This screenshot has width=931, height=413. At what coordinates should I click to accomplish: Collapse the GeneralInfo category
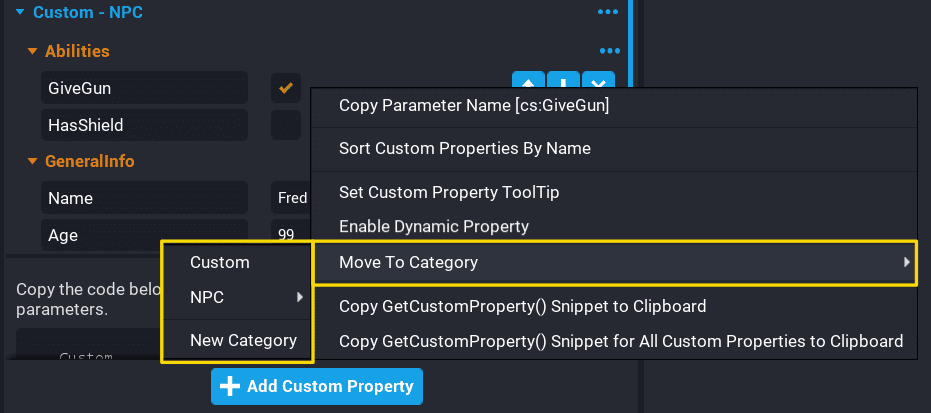point(33,161)
